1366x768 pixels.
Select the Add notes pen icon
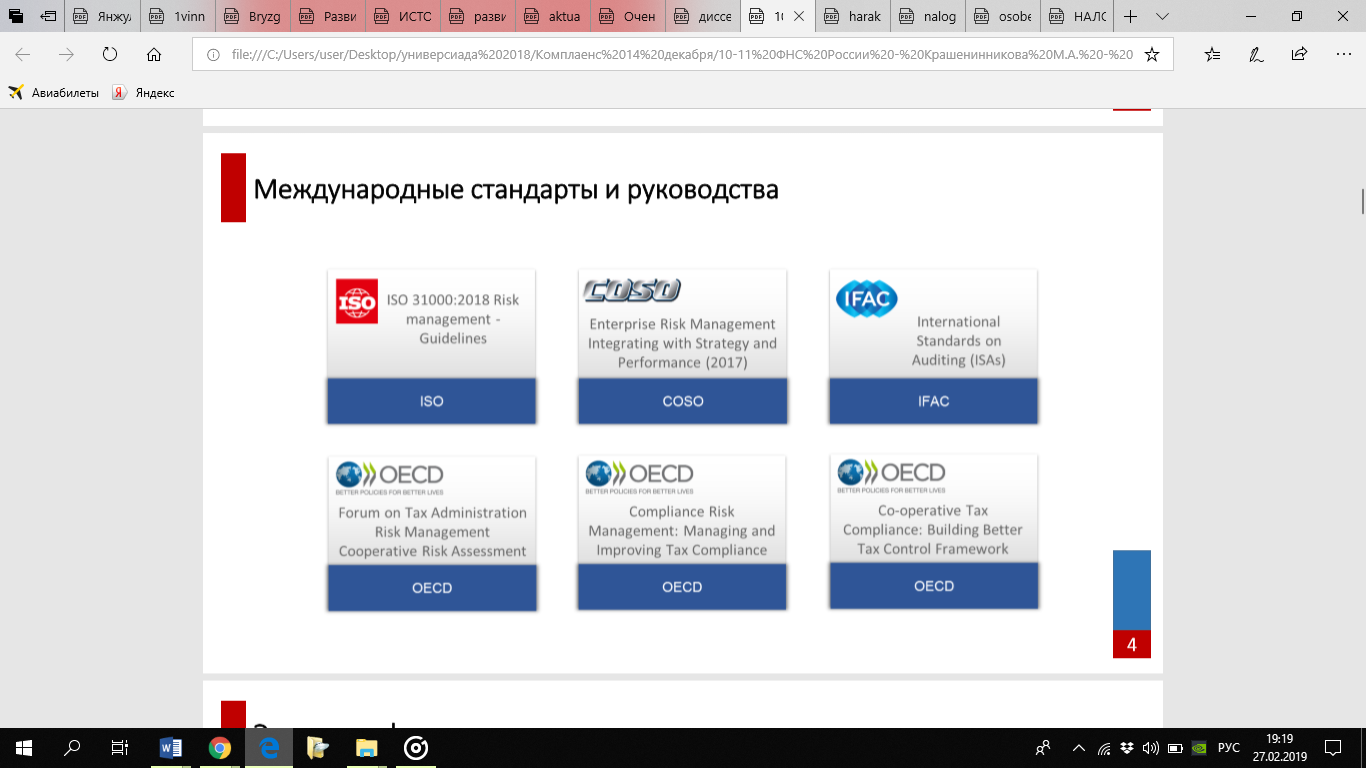[x=1256, y=55]
